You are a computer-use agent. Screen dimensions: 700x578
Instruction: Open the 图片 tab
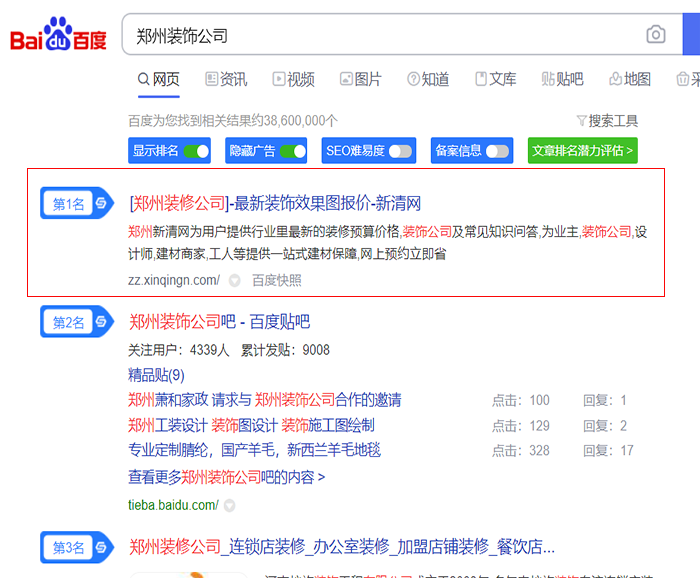[x=361, y=79]
